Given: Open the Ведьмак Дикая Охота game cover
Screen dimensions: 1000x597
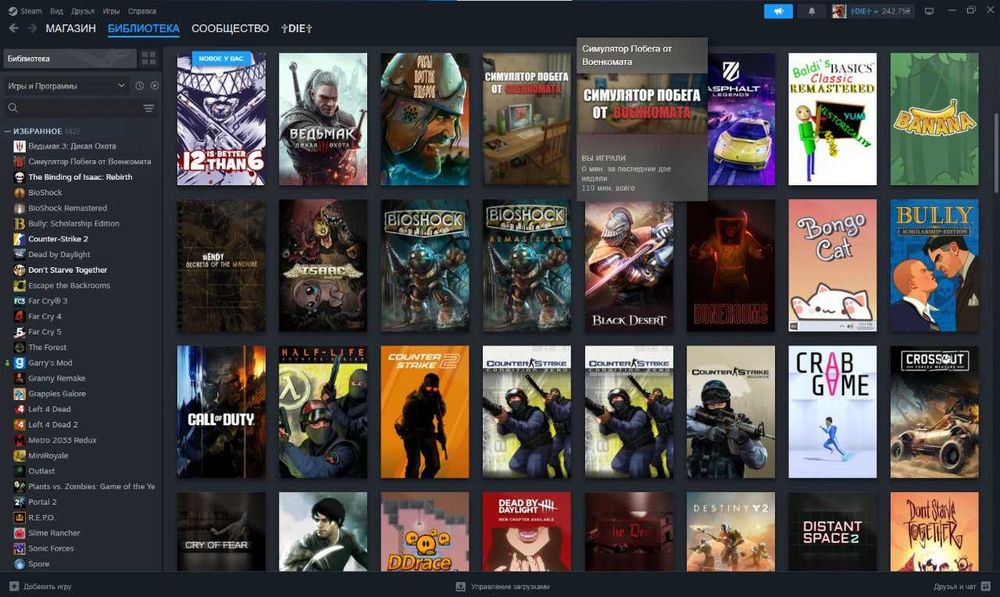Looking at the screenshot, I should point(323,119).
